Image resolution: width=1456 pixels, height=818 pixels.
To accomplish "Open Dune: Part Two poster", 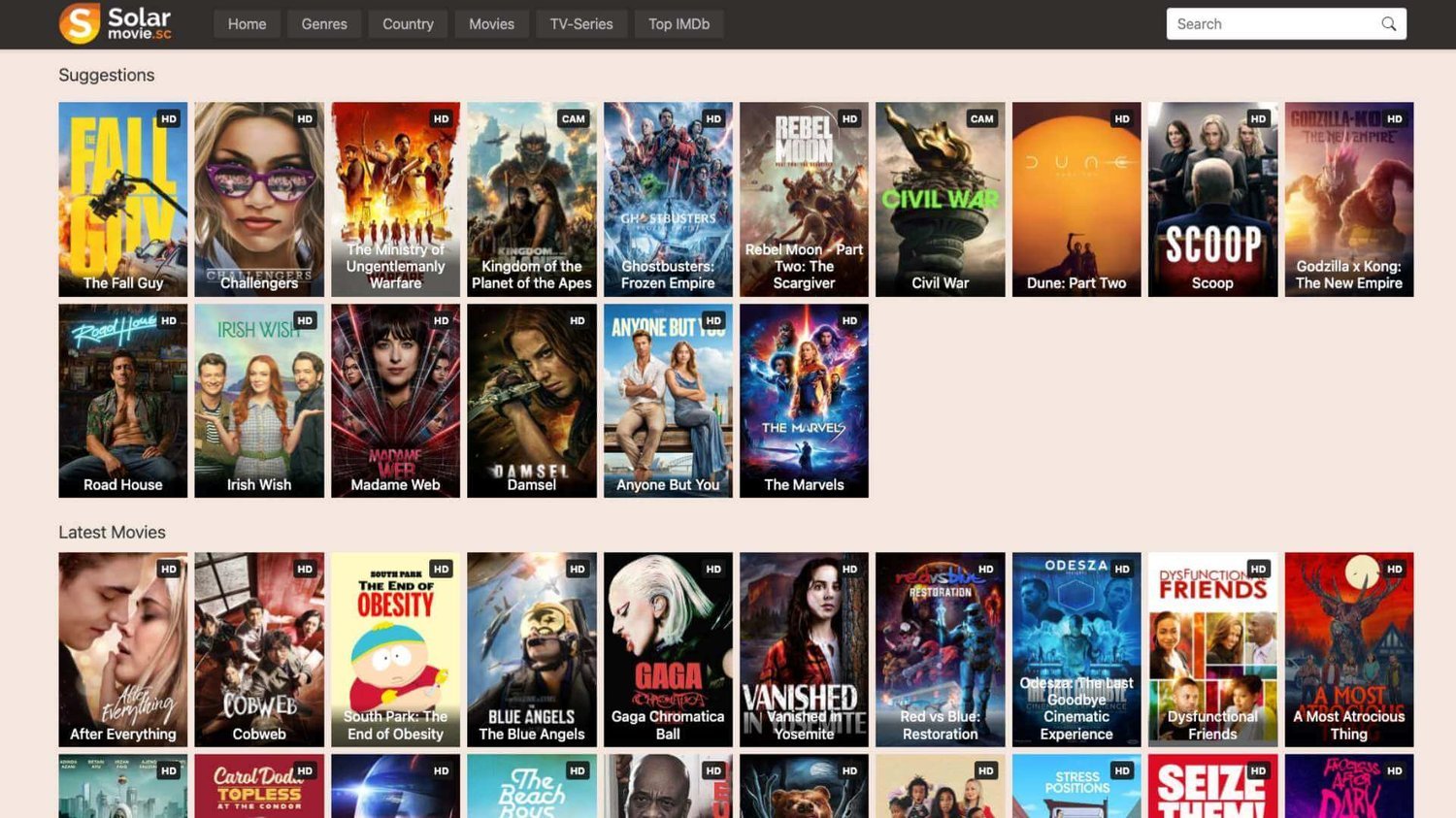I will pos(1076,199).
